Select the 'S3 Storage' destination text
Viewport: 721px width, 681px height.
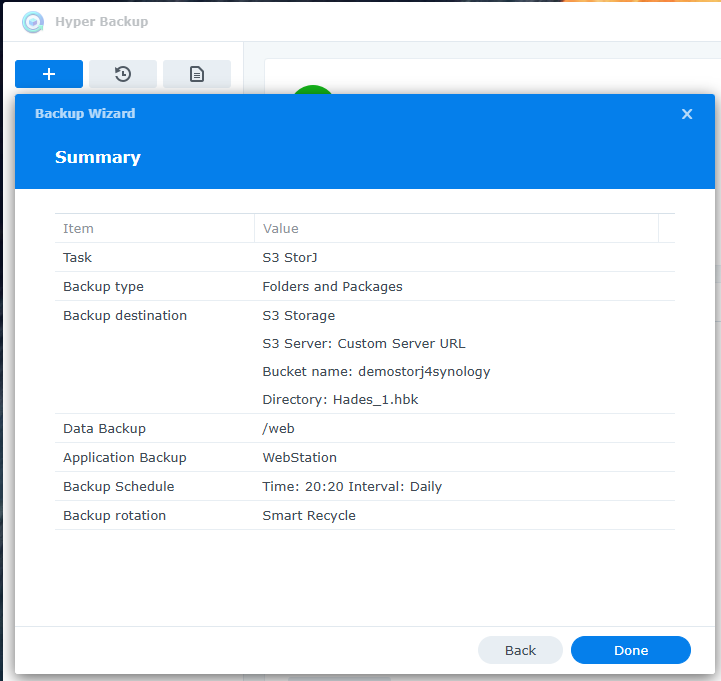pos(298,315)
